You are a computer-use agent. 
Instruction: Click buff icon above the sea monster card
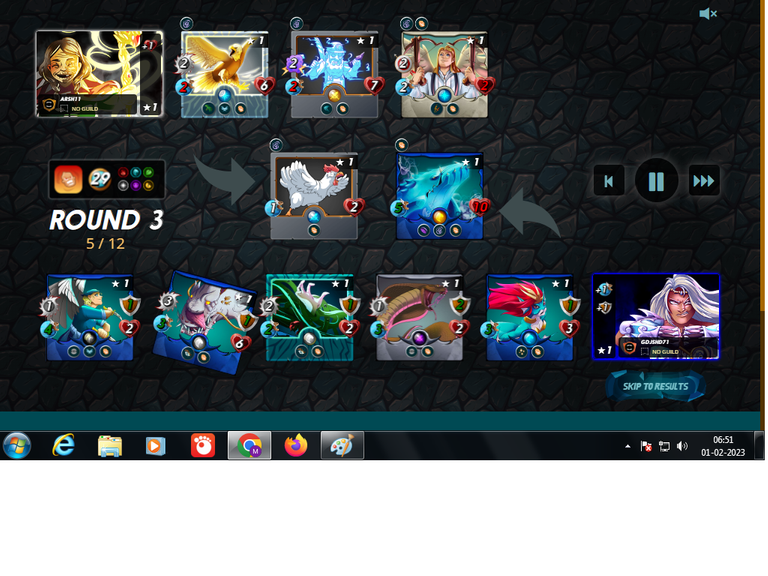[x=402, y=144]
